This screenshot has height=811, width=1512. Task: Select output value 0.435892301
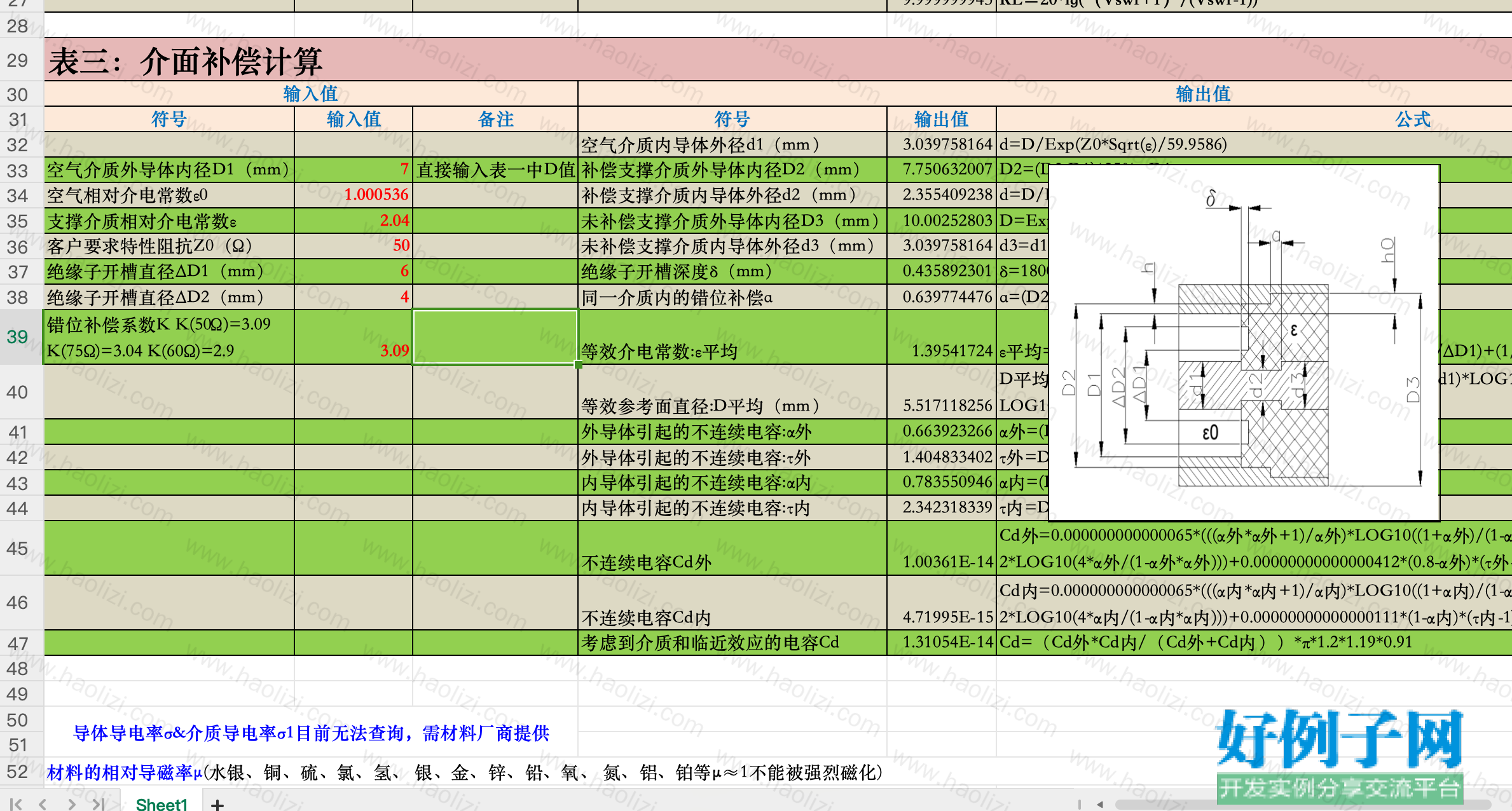(x=942, y=271)
